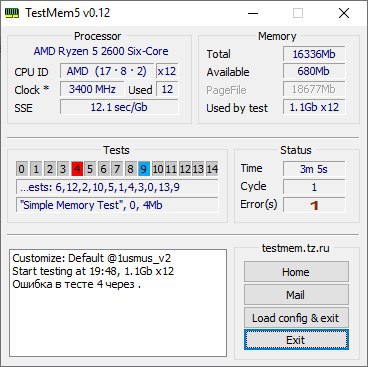Click test number 14 box

click(x=212, y=169)
